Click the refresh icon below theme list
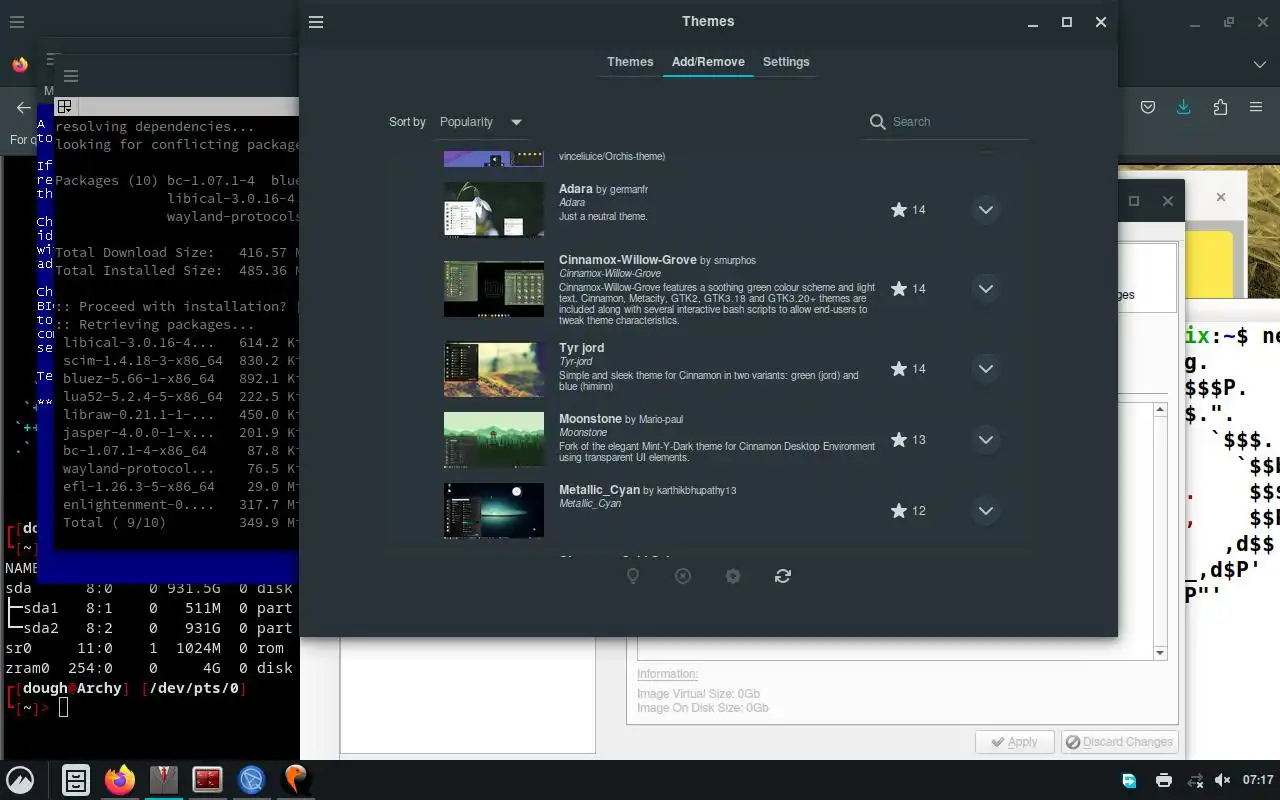This screenshot has height=800, width=1280. click(783, 576)
